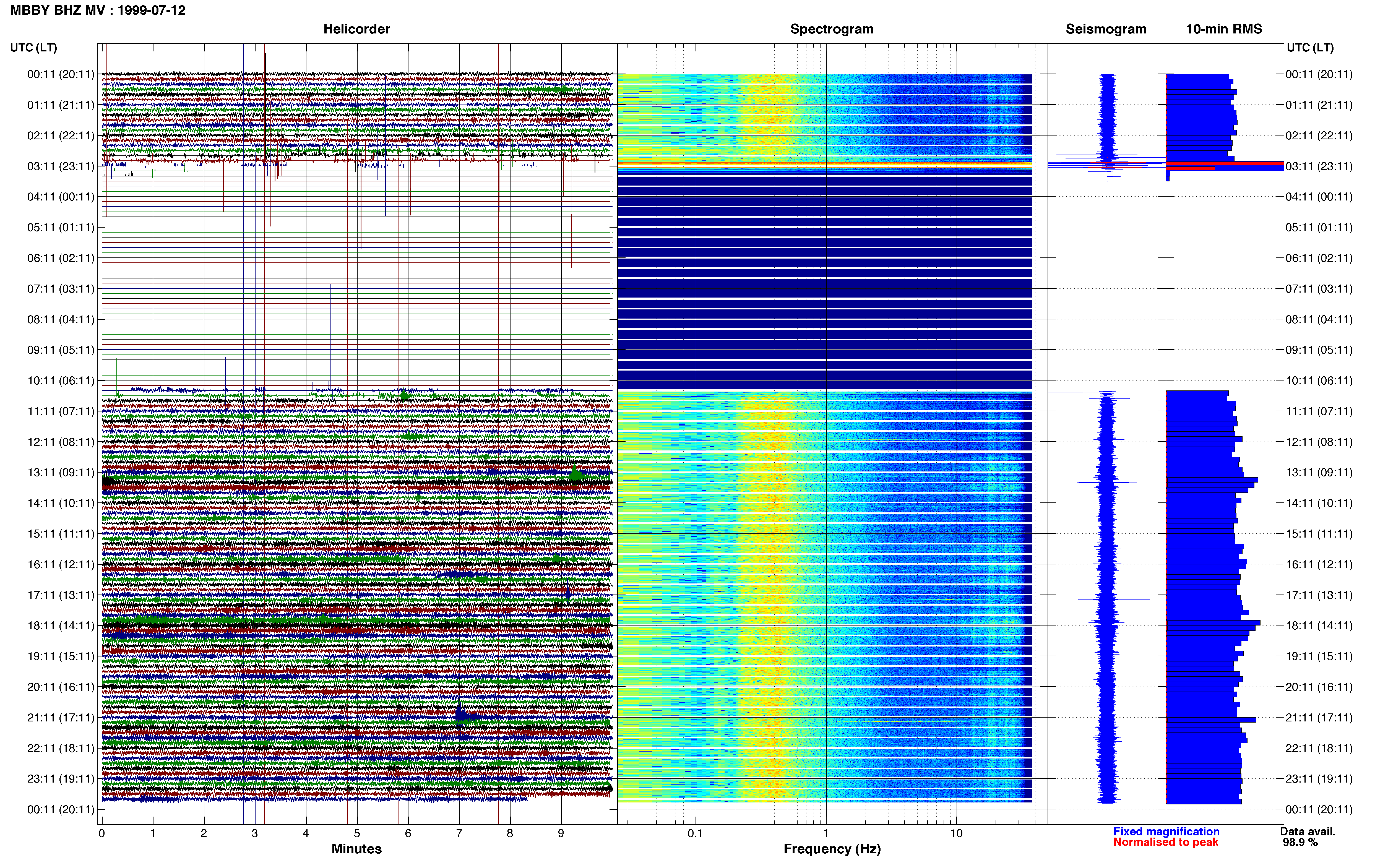The height and width of the screenshot is (868, 1388).
Task: Click the minute tick label '5'
Action: point(357,833)
